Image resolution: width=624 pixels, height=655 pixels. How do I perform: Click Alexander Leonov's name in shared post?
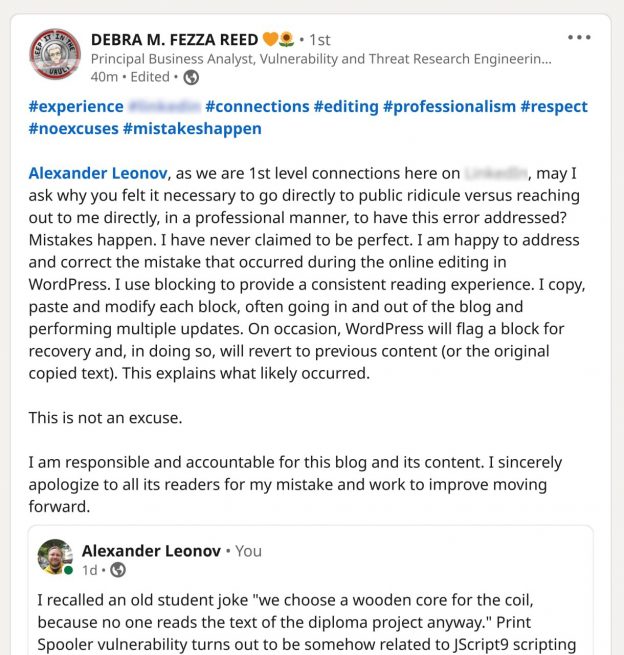point(151,551)
